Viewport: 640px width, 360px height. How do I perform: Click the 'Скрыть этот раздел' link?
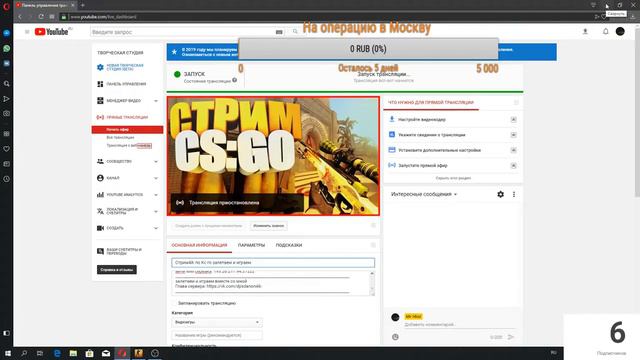(453, 178)
